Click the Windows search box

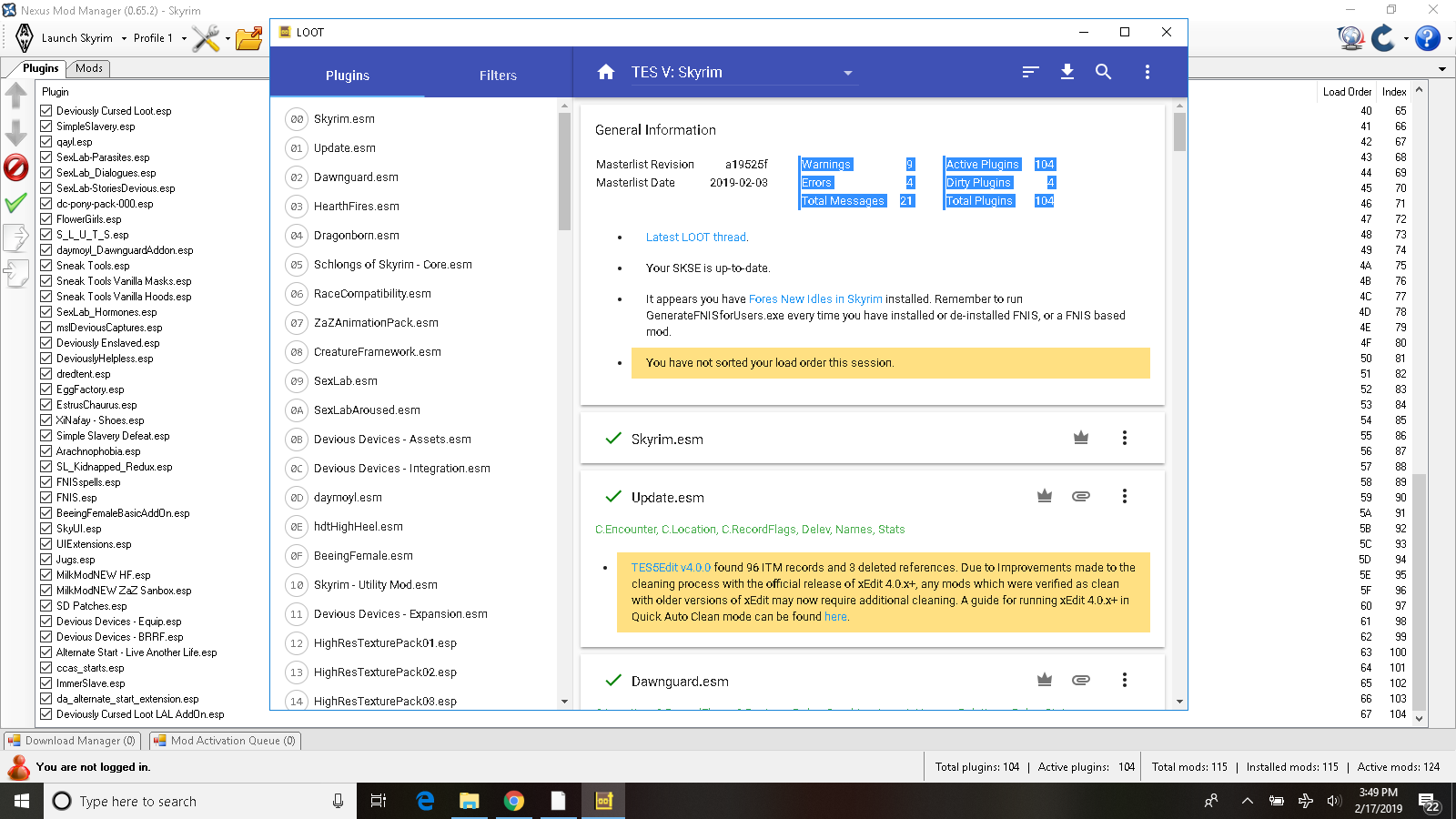tap(198, 801)
